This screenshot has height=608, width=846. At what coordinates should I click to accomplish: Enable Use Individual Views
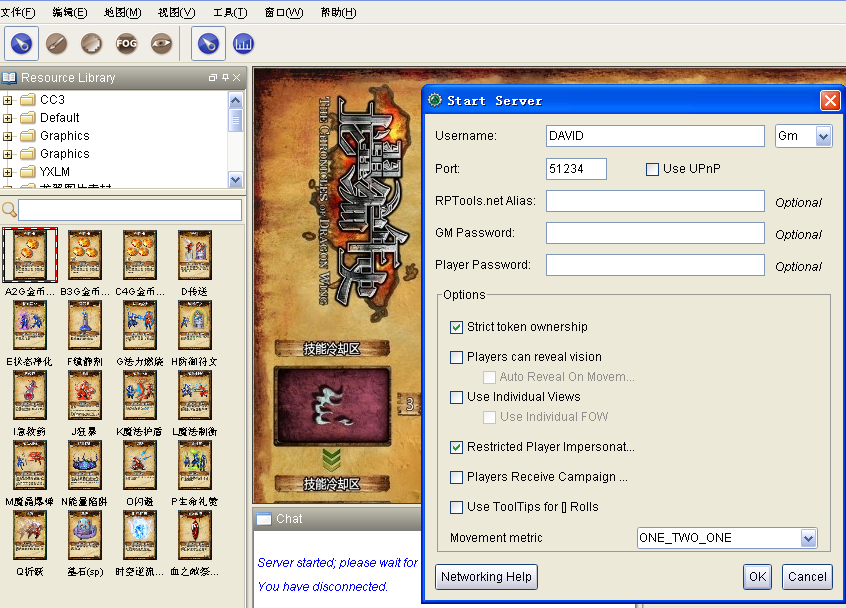tap(456, 398)
